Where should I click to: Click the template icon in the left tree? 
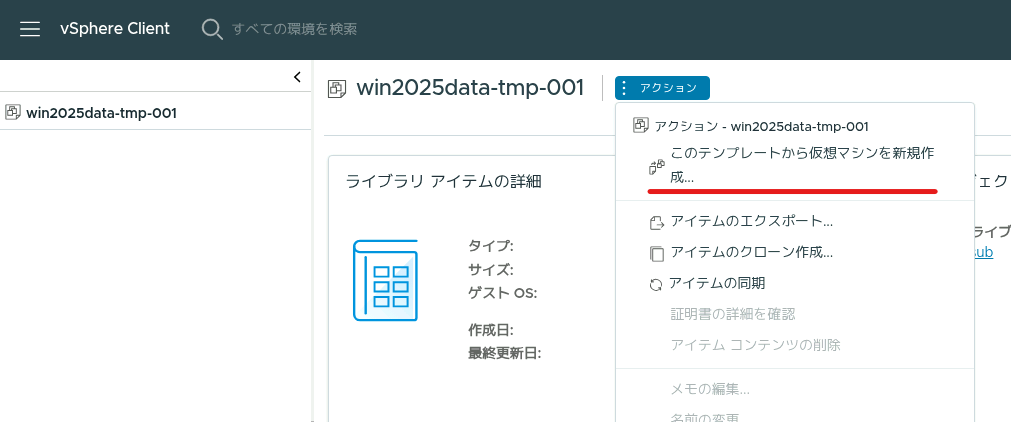[12, 112]
